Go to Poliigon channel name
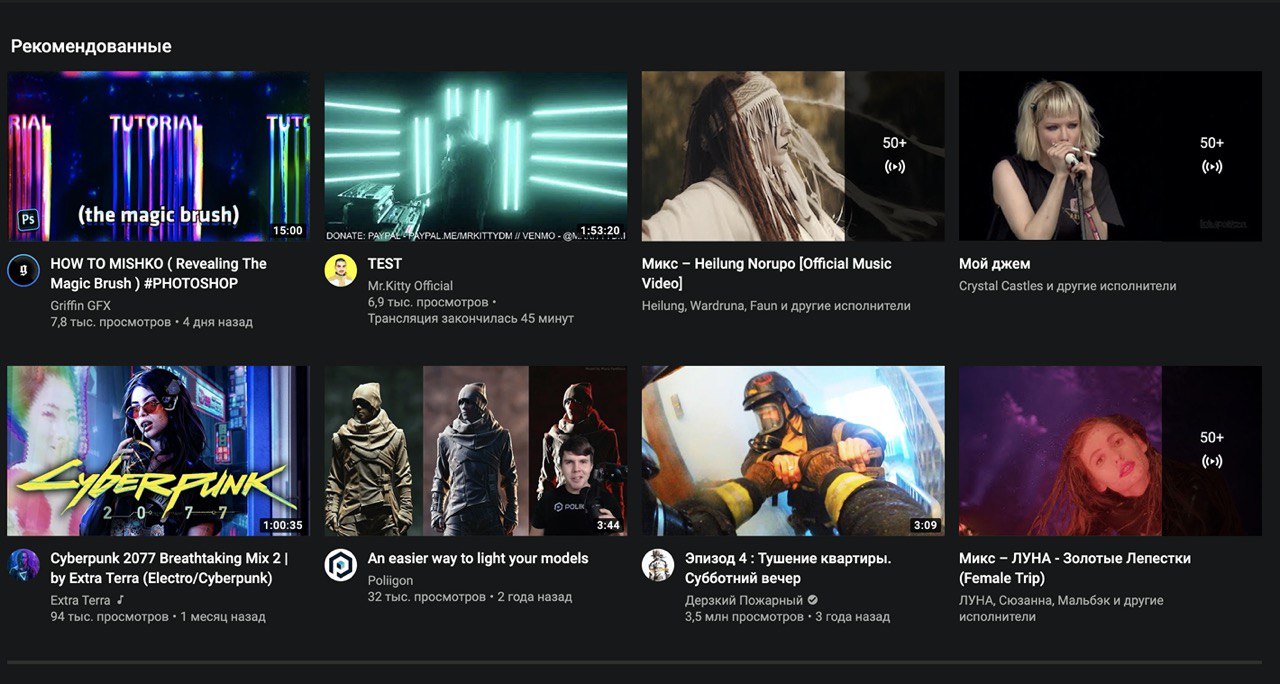The width and height of the screenshot is (1280, 684). tap(390, 580)
